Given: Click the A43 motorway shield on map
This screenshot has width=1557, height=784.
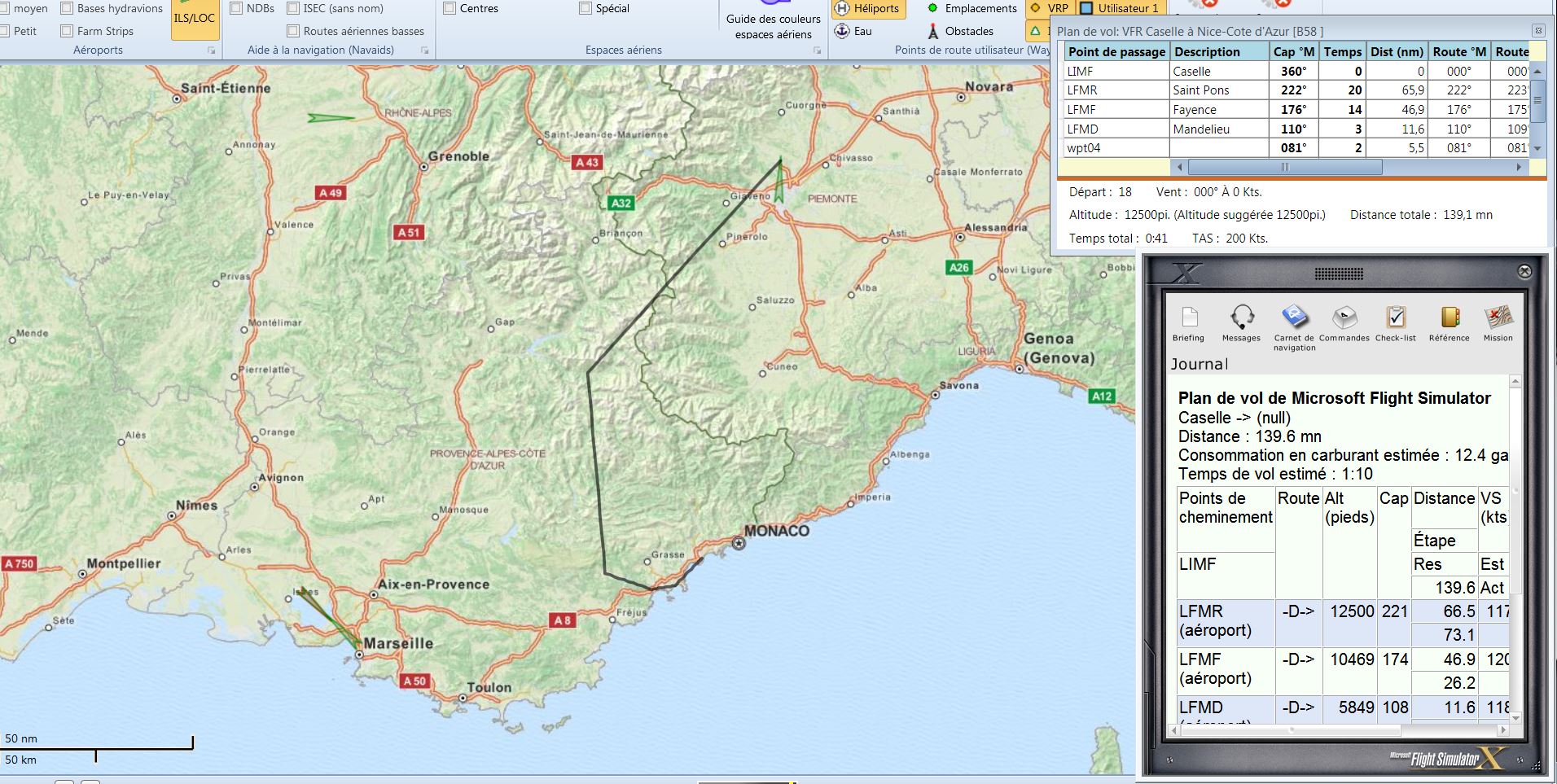Looking at the screenshot, I should click(587, 162).
